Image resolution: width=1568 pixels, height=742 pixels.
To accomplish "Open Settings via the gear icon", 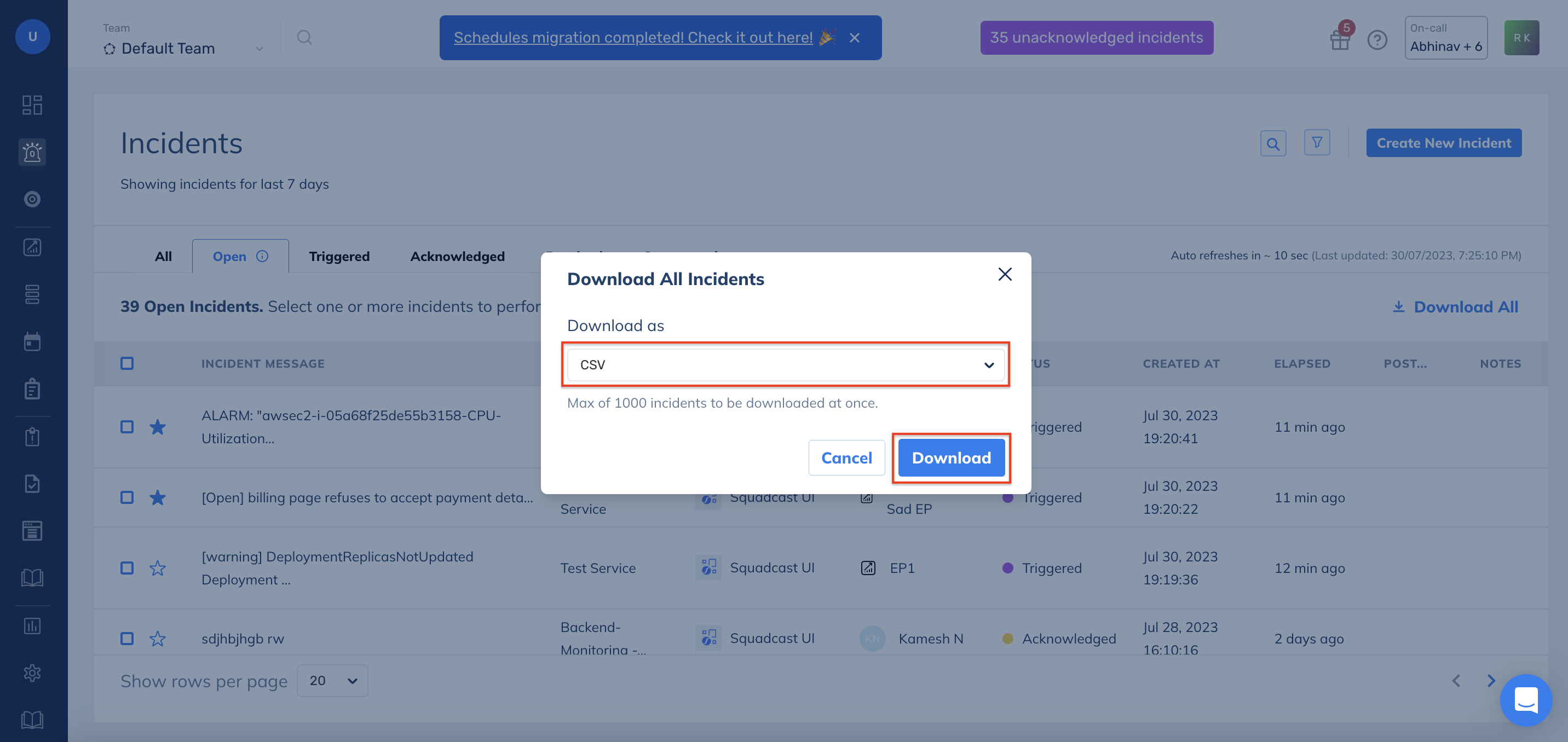I will [x=32, y=673].
